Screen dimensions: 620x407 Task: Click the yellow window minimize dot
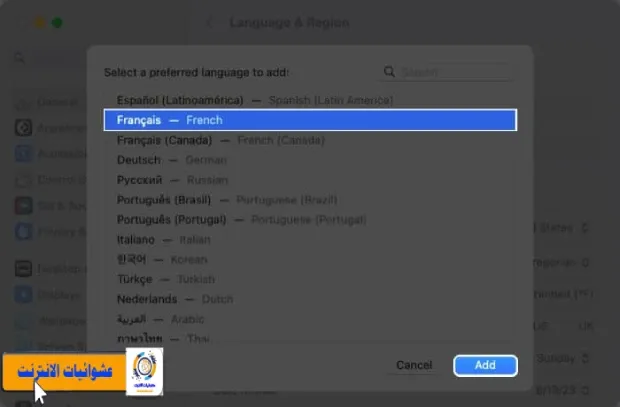click(x=40, y=23)
